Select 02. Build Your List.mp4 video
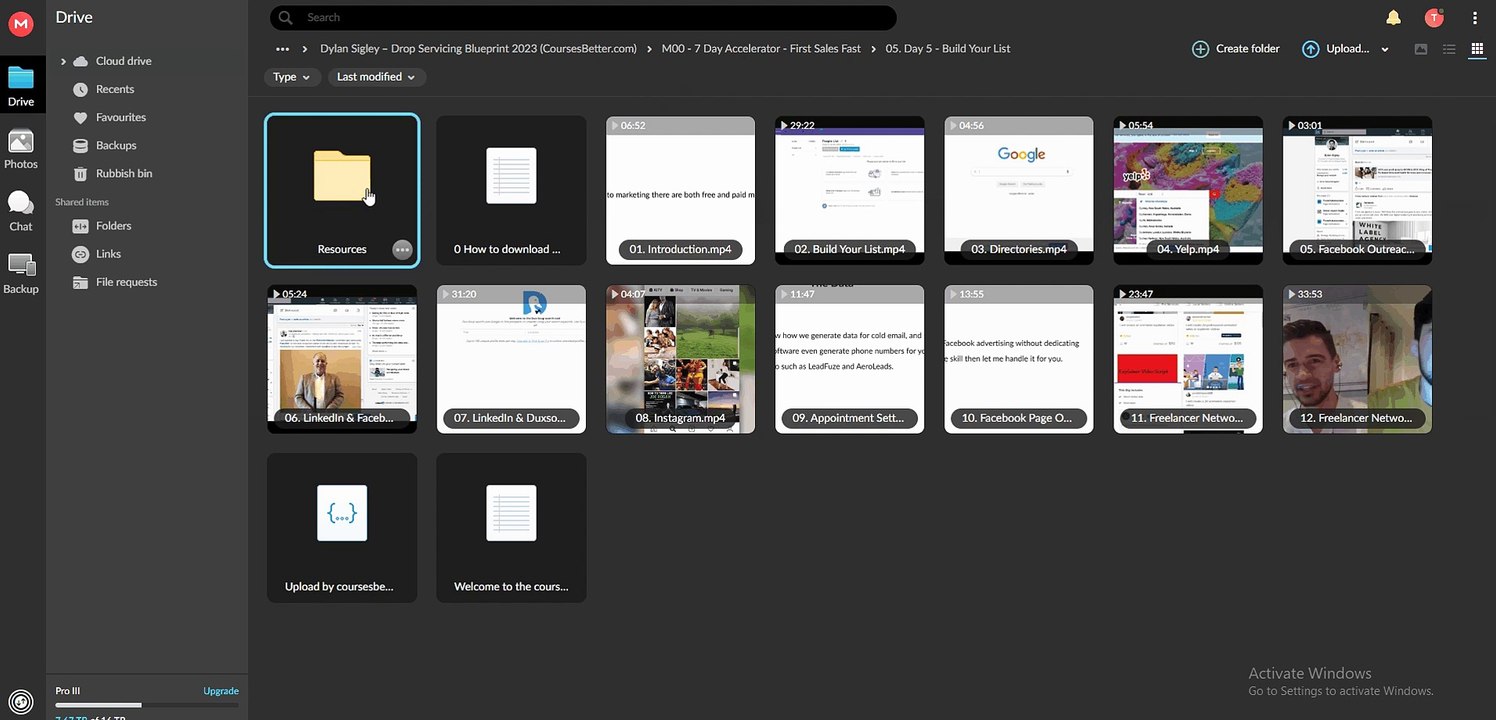This screenshot has height=720, width=1496. [x=850, y=191]
